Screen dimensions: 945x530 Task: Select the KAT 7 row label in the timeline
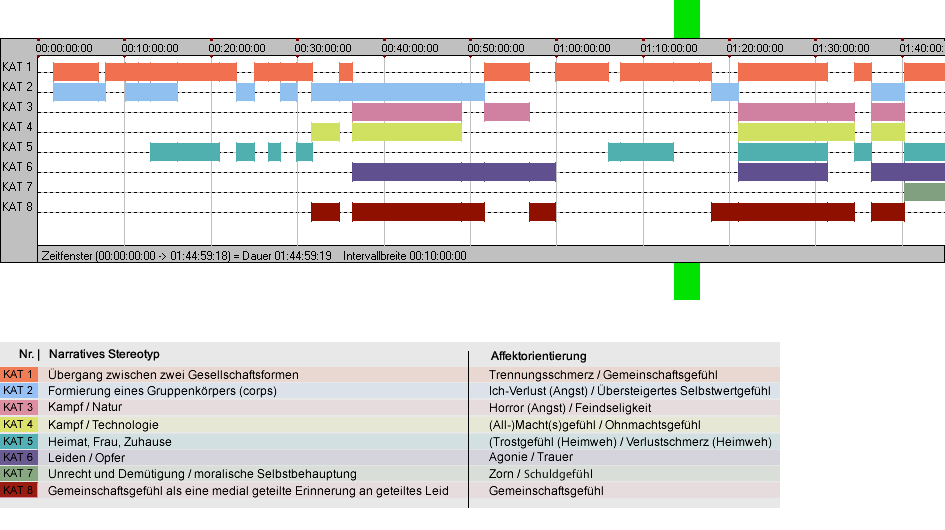(x=17, y=187)
